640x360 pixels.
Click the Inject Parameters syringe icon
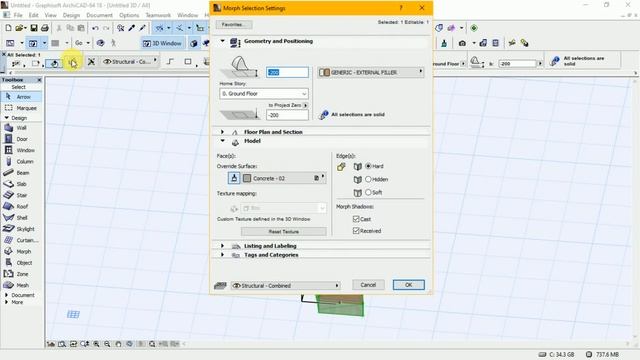142,28
